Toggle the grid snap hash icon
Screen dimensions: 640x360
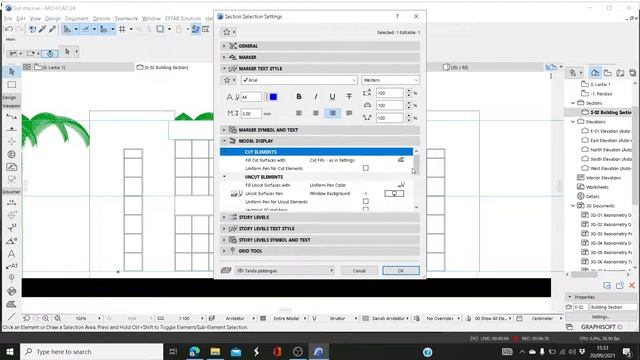pos(122,29)
